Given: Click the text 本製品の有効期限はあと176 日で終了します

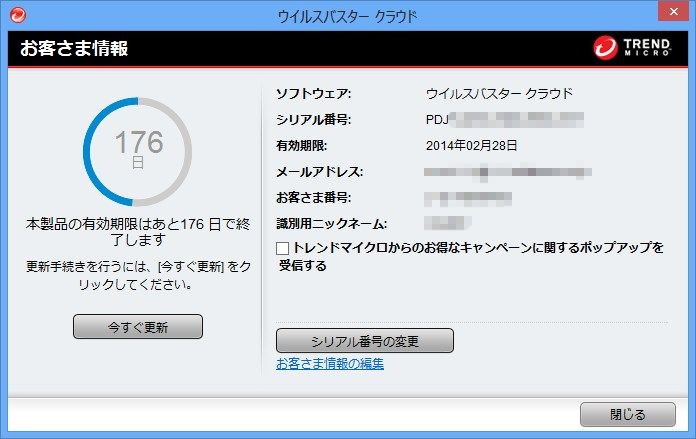Looking at the screenshot, I should click(x=138, y=232).
